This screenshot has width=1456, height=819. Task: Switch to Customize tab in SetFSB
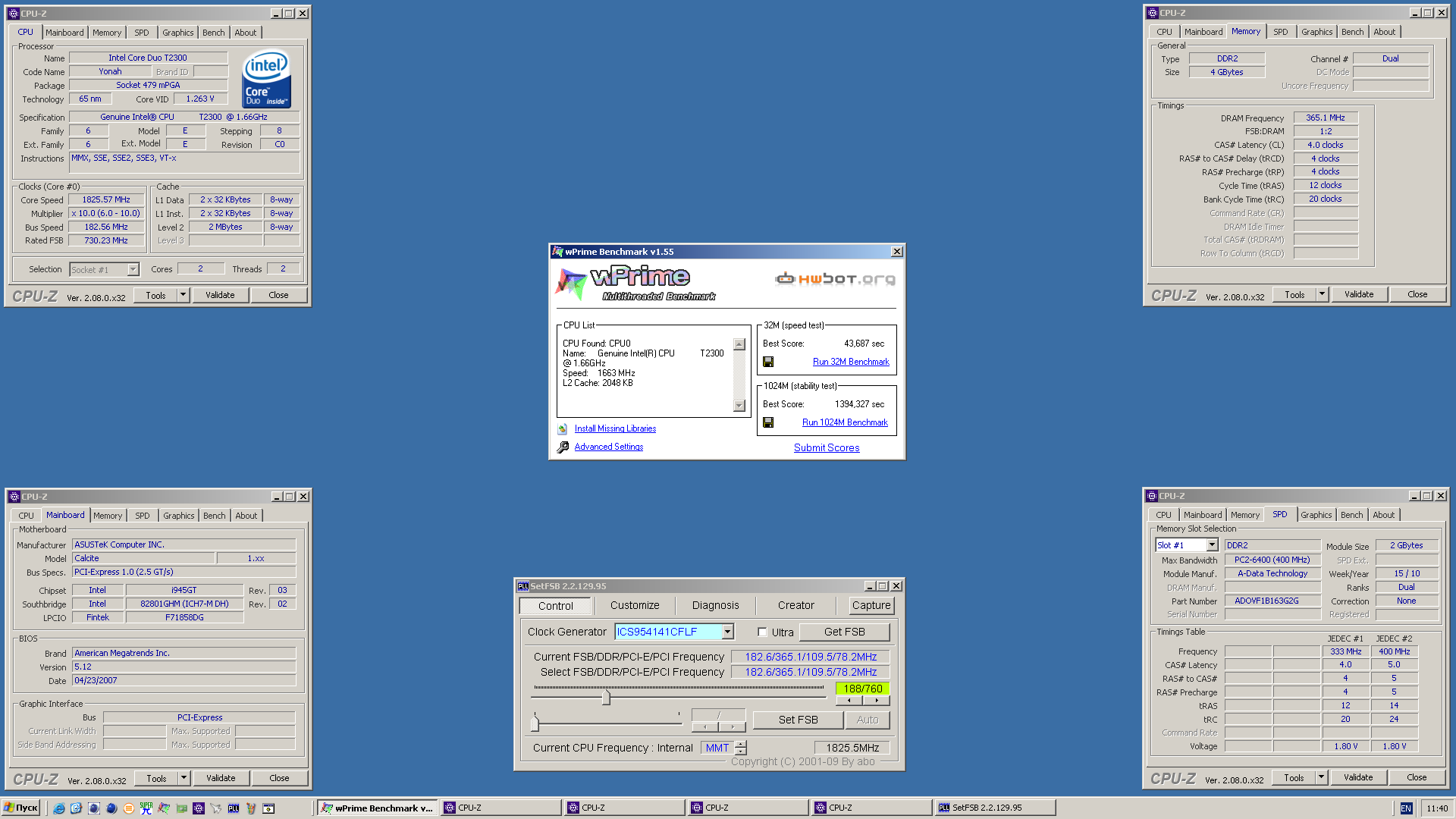pos(635,605)
